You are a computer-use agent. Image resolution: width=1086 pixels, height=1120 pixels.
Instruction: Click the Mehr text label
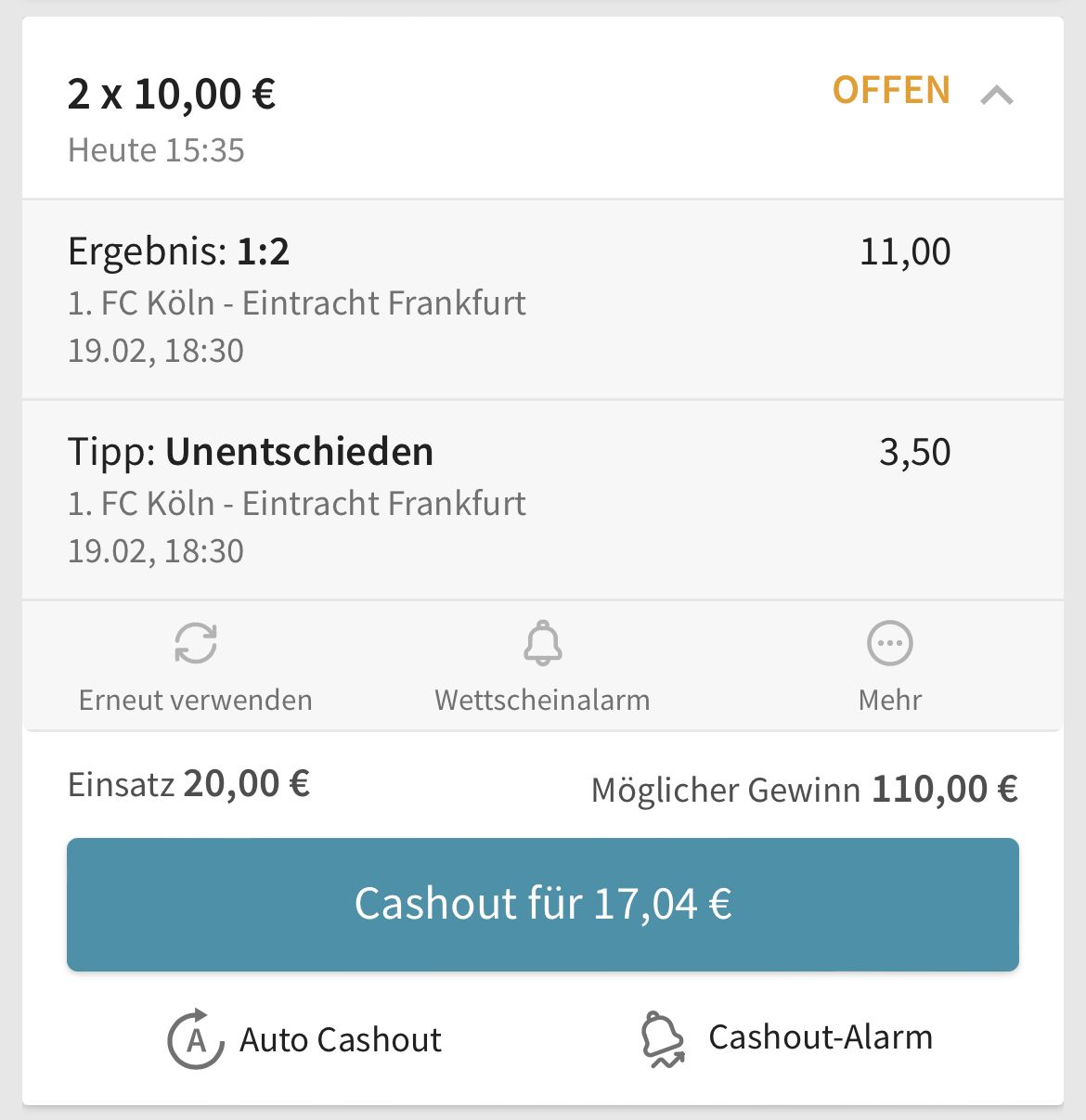(x=890, y=700)
